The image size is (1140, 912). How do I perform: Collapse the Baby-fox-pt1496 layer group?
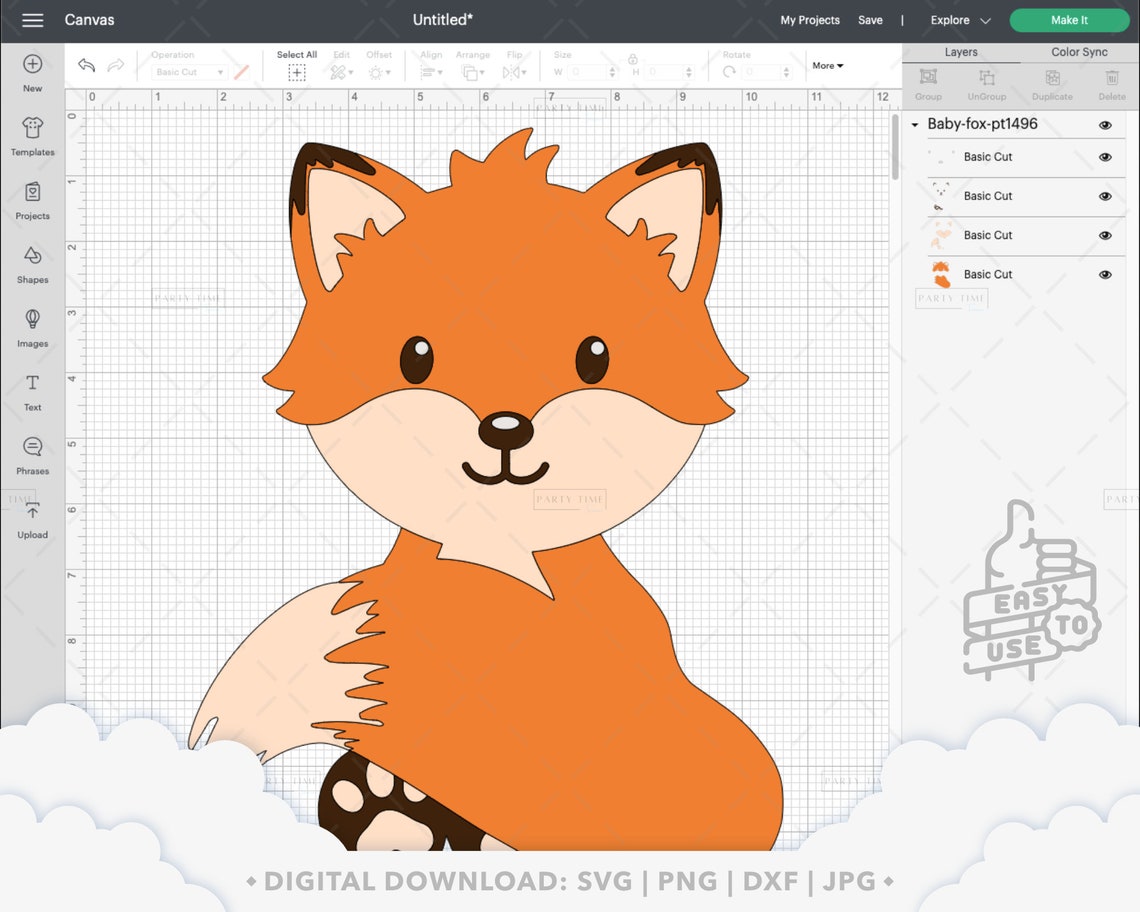[914, 124]
